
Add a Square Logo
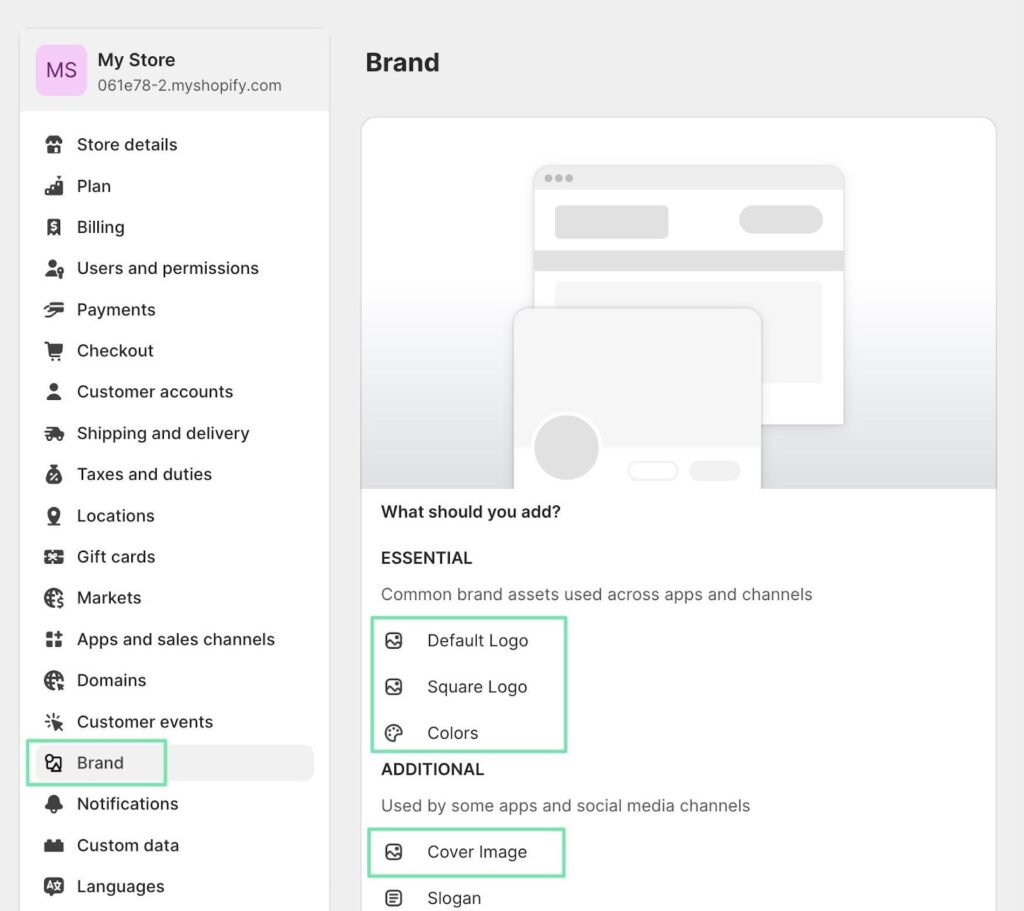pyautogui.click(x=476, y=687)
